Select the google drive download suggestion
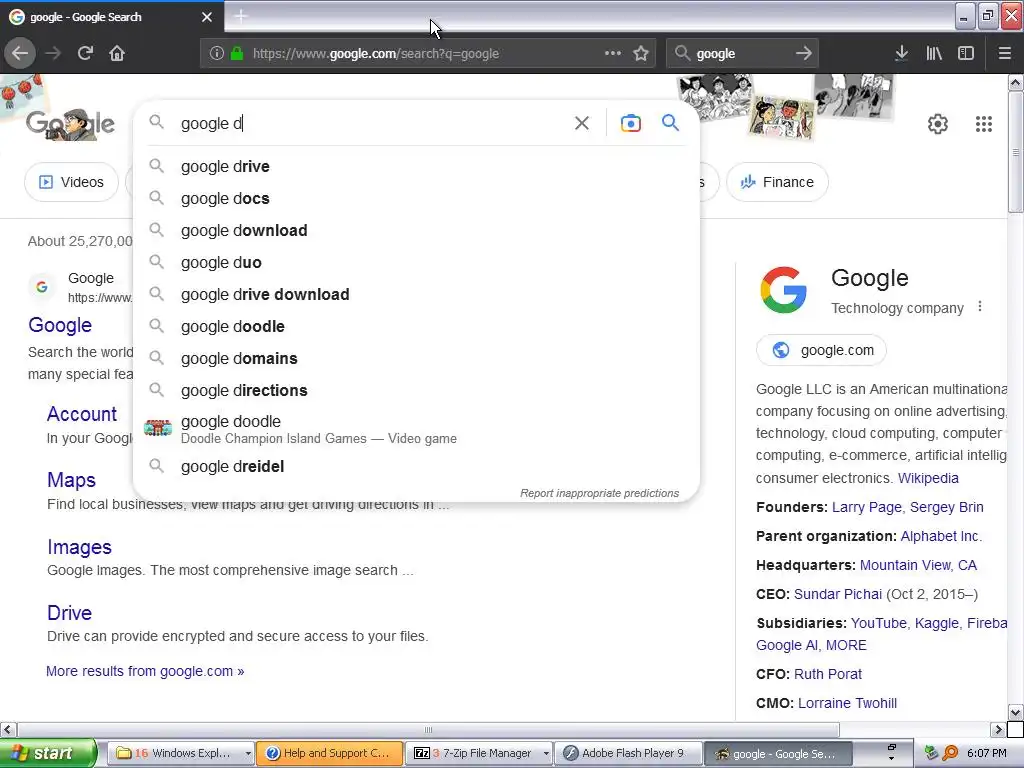1024x768 pixels. click(416, 295)
